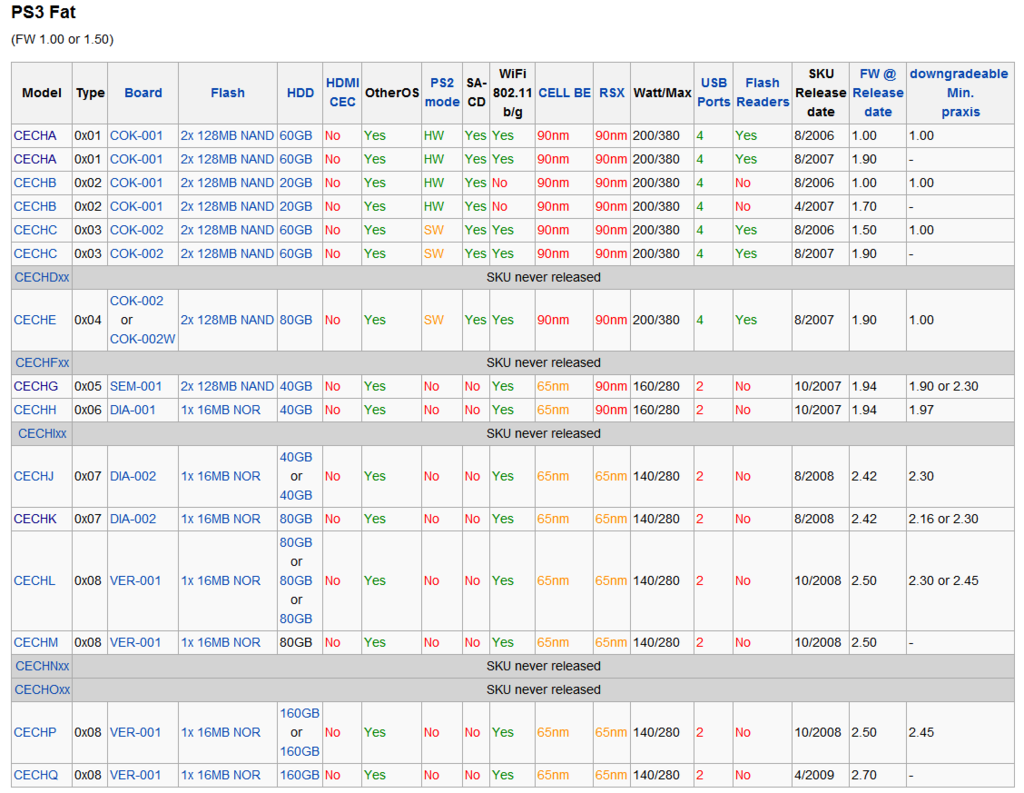This screenshot has height=793, width=1024.
Task: Open the downgradeable Min. praxis header link
Action: click(x=960, y=93)
